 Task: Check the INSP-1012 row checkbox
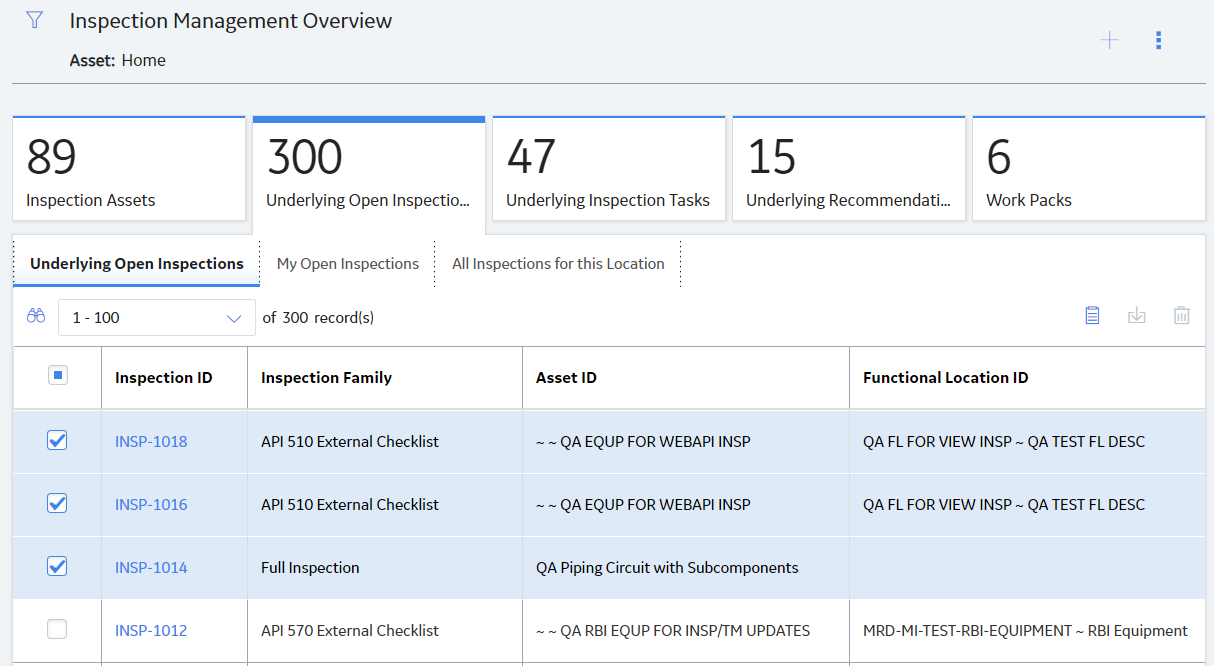(x=58, y=630)
